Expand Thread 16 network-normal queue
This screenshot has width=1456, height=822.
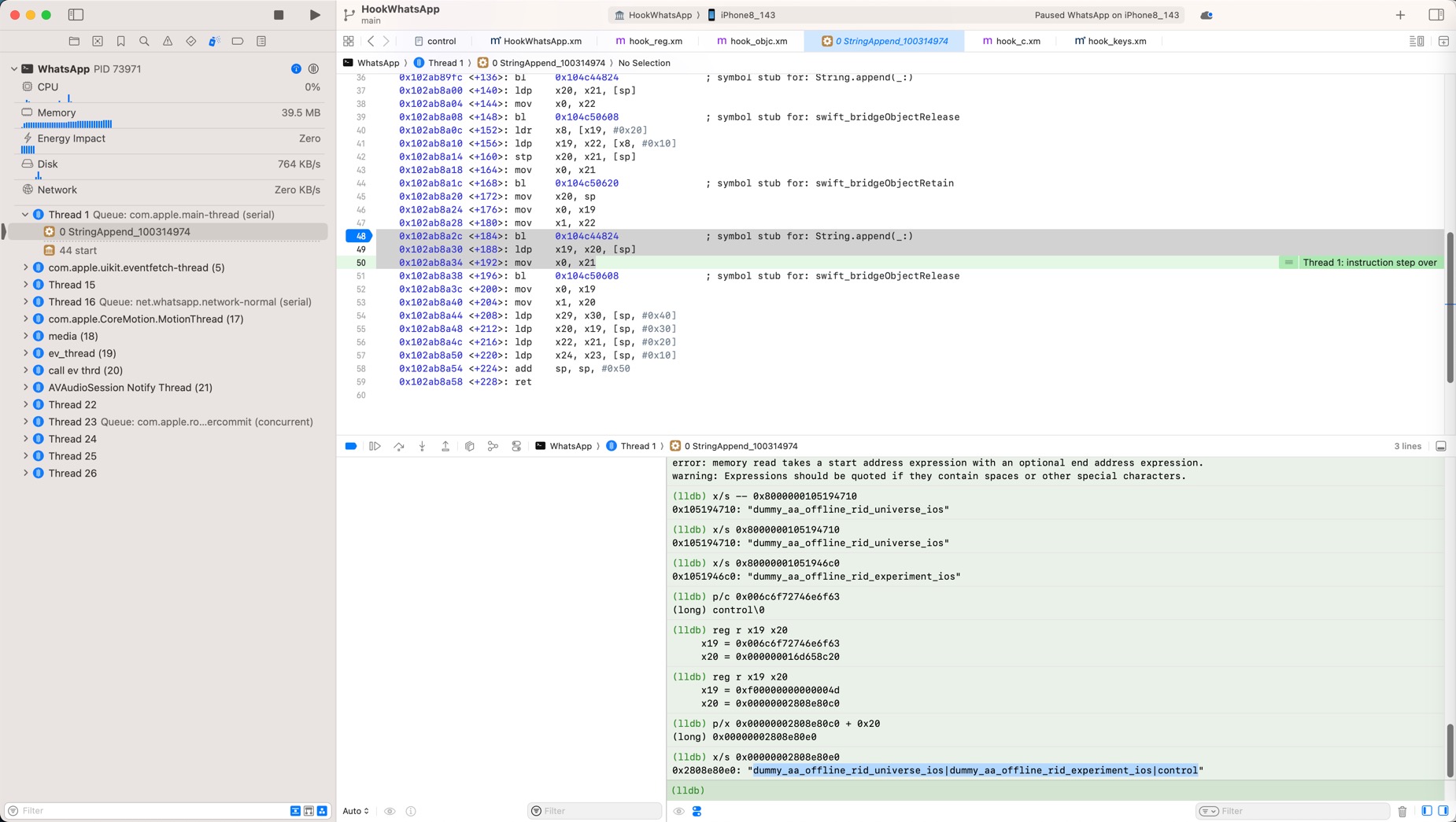[x=25, y=302]
